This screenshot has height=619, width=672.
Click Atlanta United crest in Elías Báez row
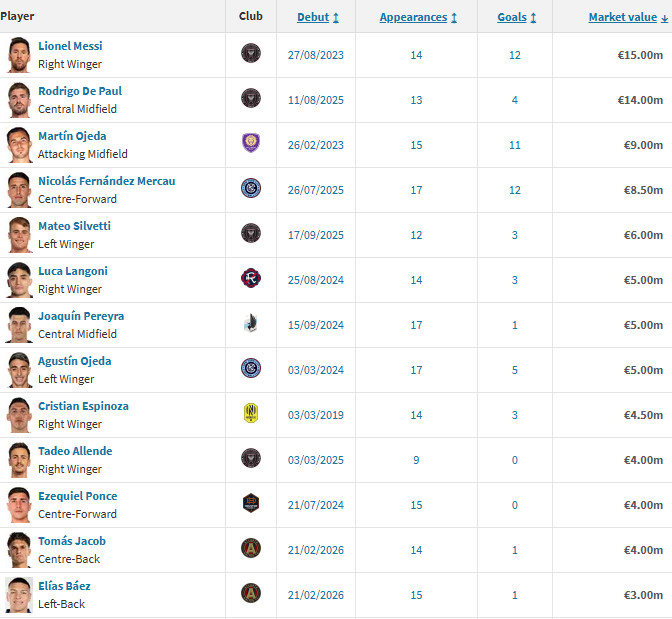pos(251,593)
